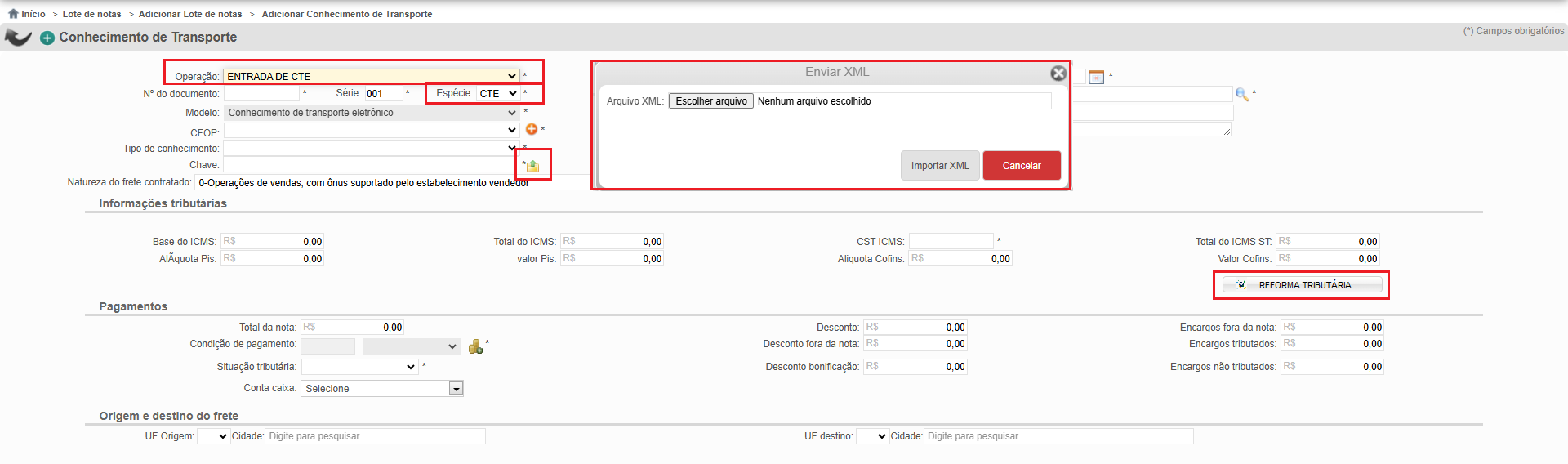Click Escolher arquivo button
The width and height of the screenshot is (1568, 464).
[x=711, y=101]
